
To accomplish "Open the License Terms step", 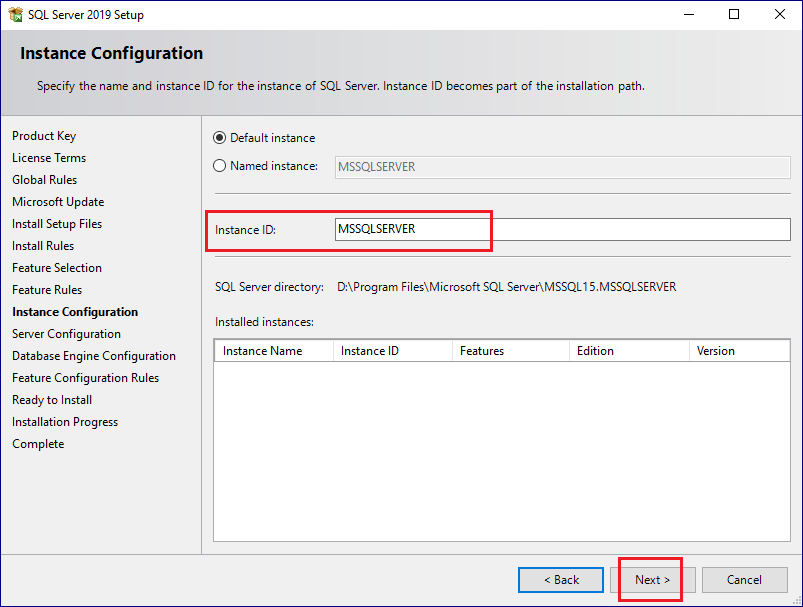I will (49, 158).
